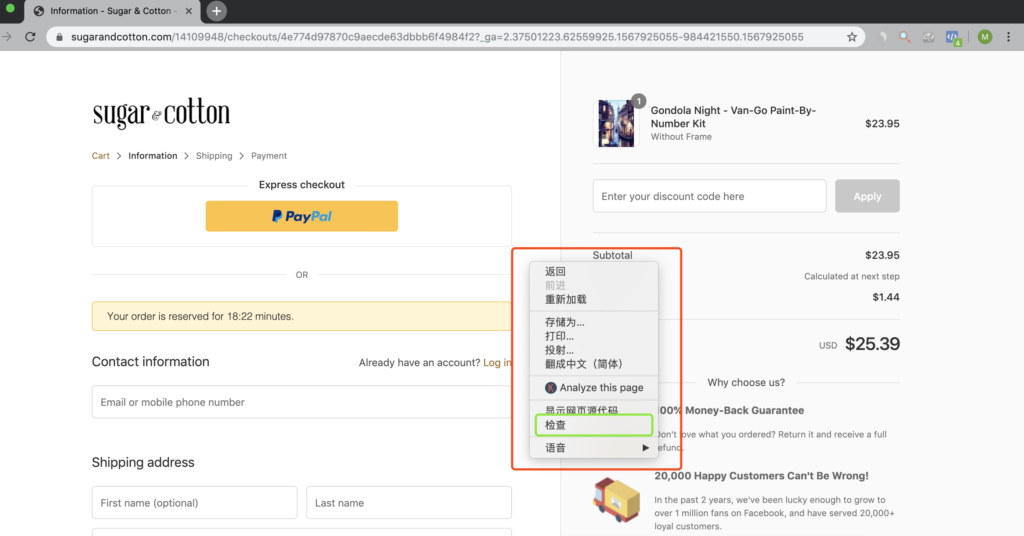Go back to Cart breadcrumb link
This screenshot has width=1024, height=536.
[x=101, y=156]
